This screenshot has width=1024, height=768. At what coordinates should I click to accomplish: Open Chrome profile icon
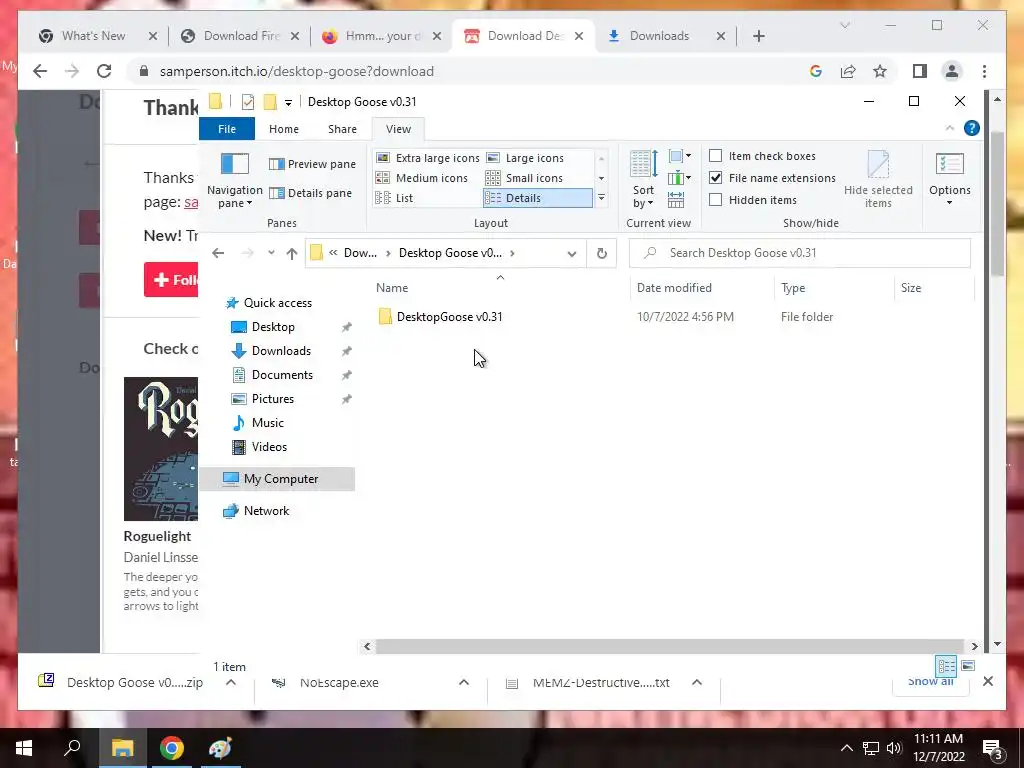tap(952, 71)
